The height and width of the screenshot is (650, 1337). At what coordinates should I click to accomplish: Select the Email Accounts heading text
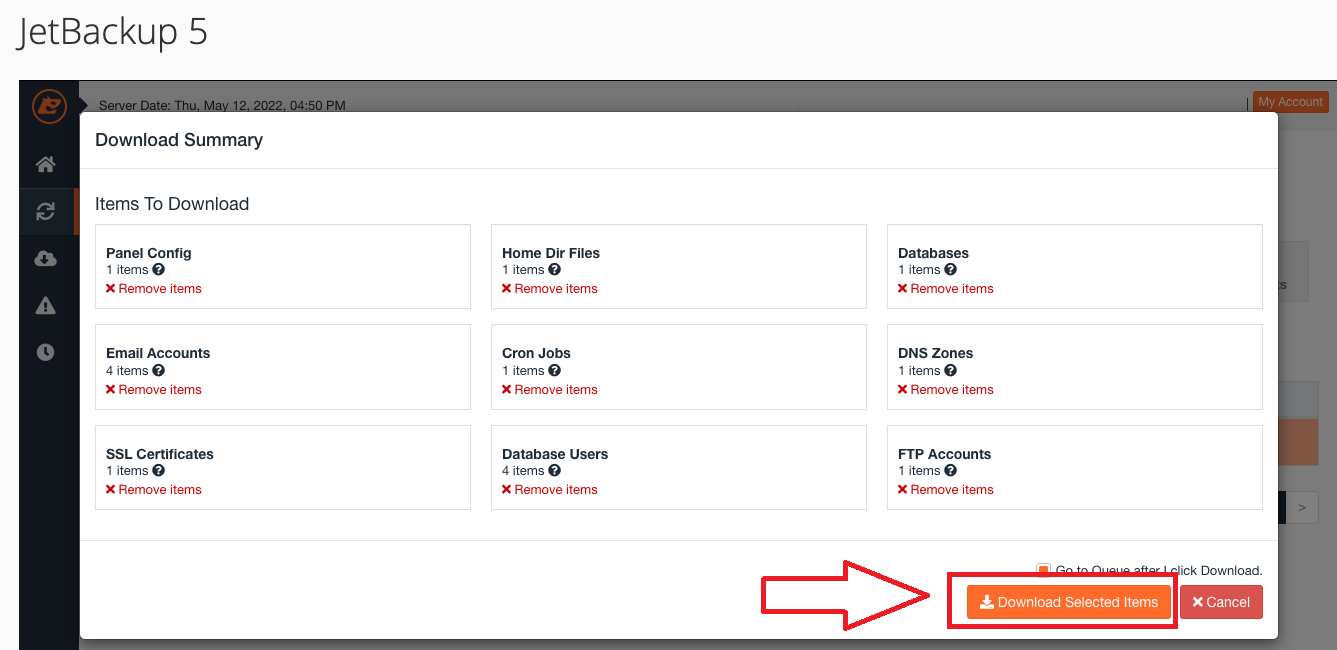(x=158, y=353)
